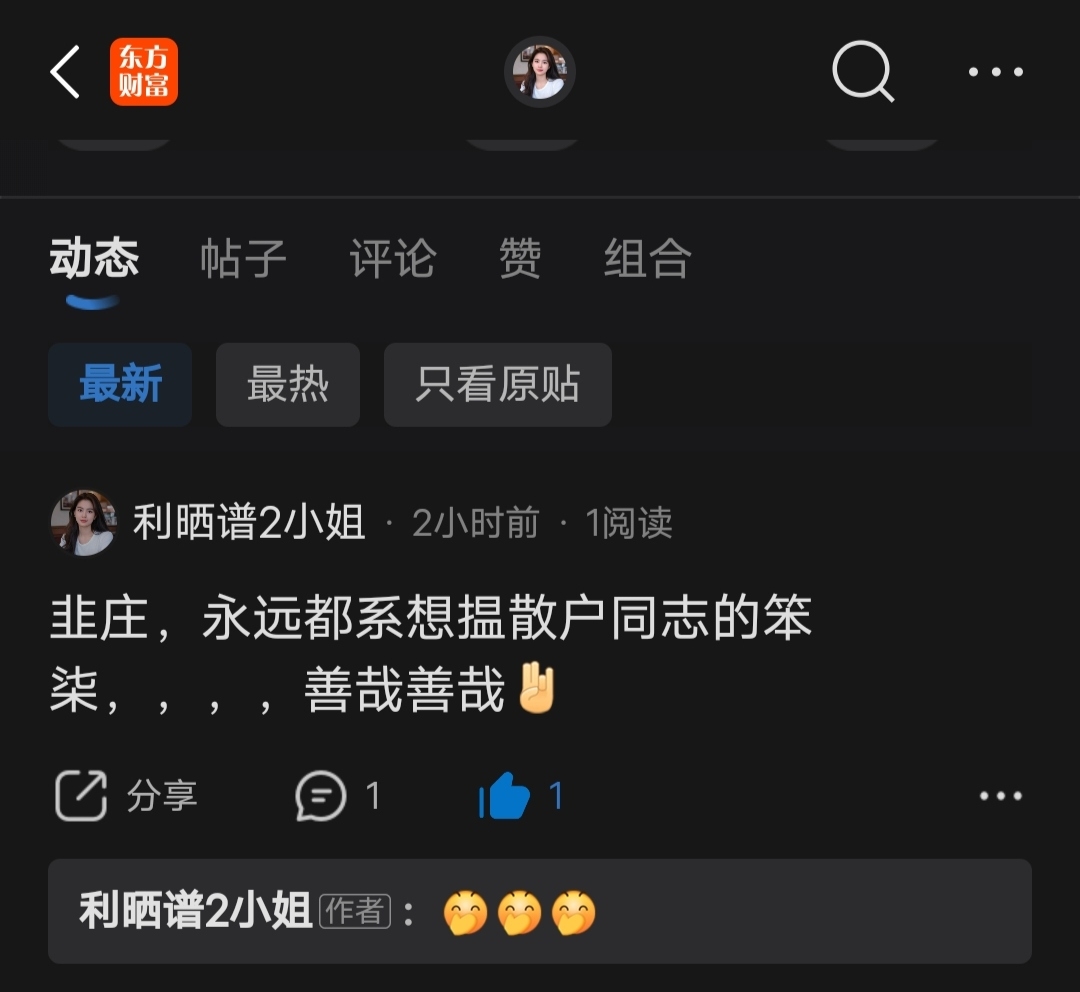Open the 东方财富 orange logo
This screenshot has width=1080, height=992.
point(144,72)
